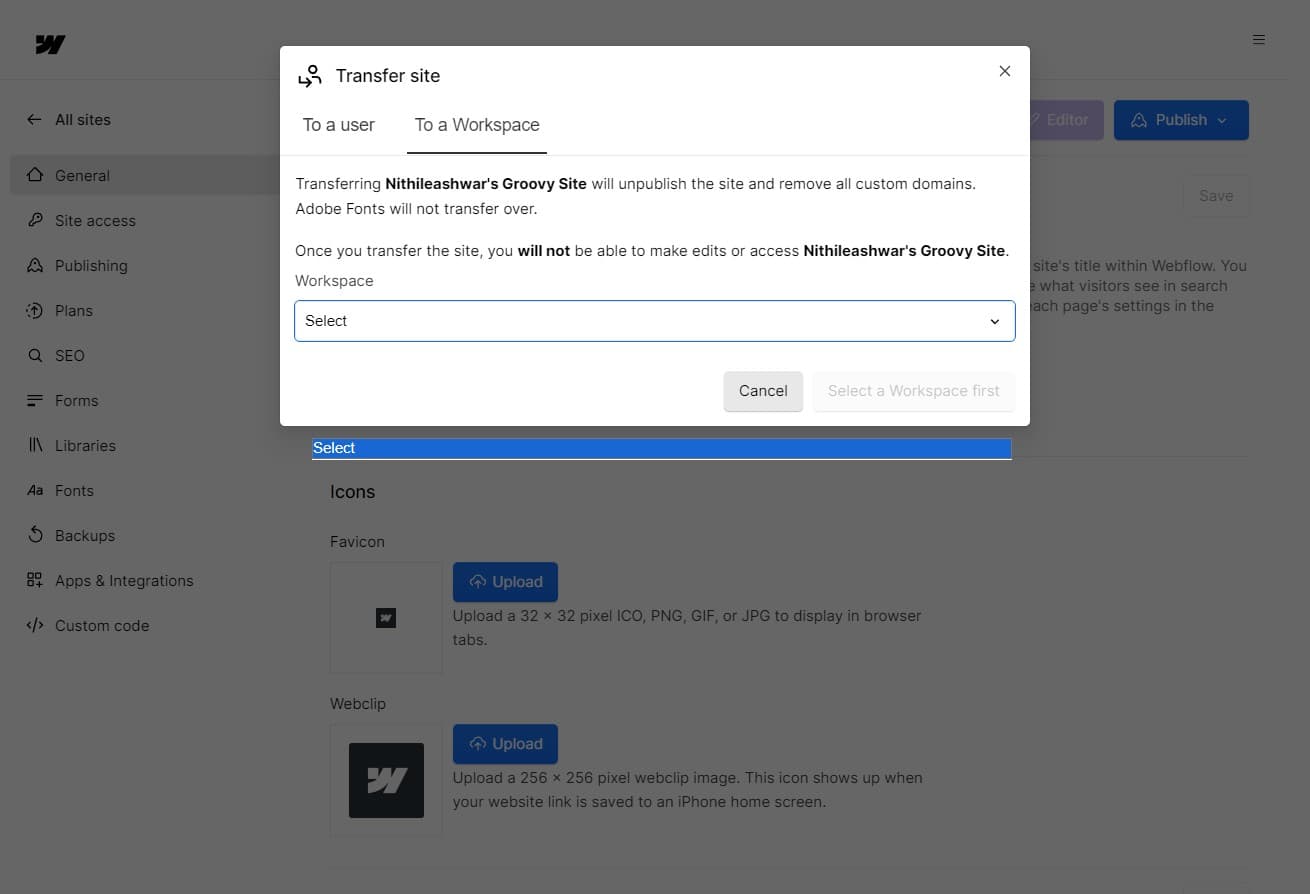Click the Custom code brackets icon

(x=35, y=625)
